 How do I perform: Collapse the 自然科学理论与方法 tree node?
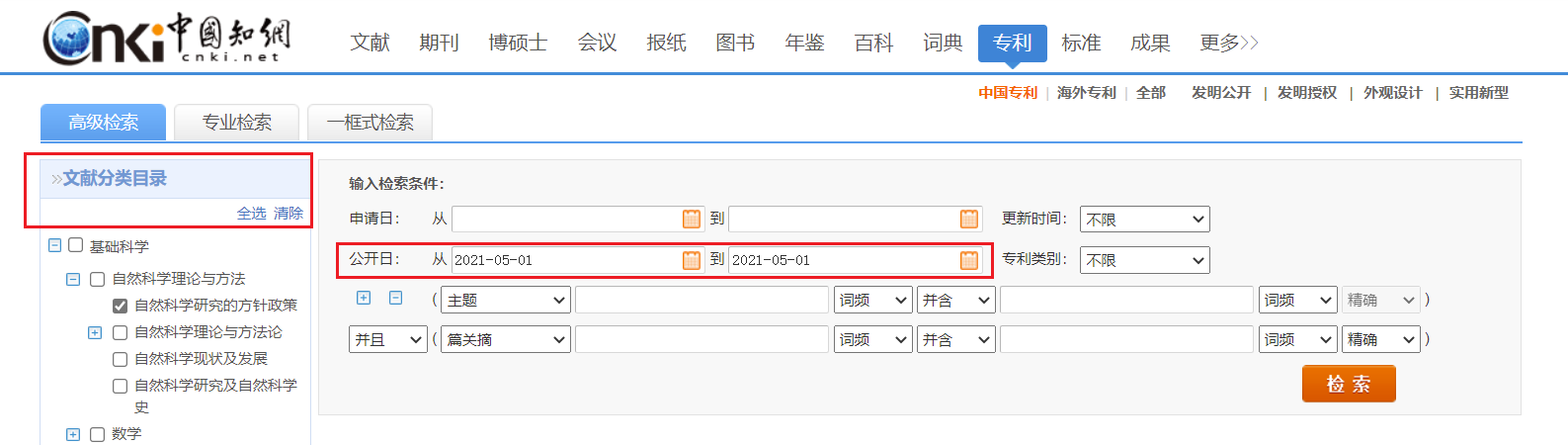pyautogui.click(x=73, y=279)
